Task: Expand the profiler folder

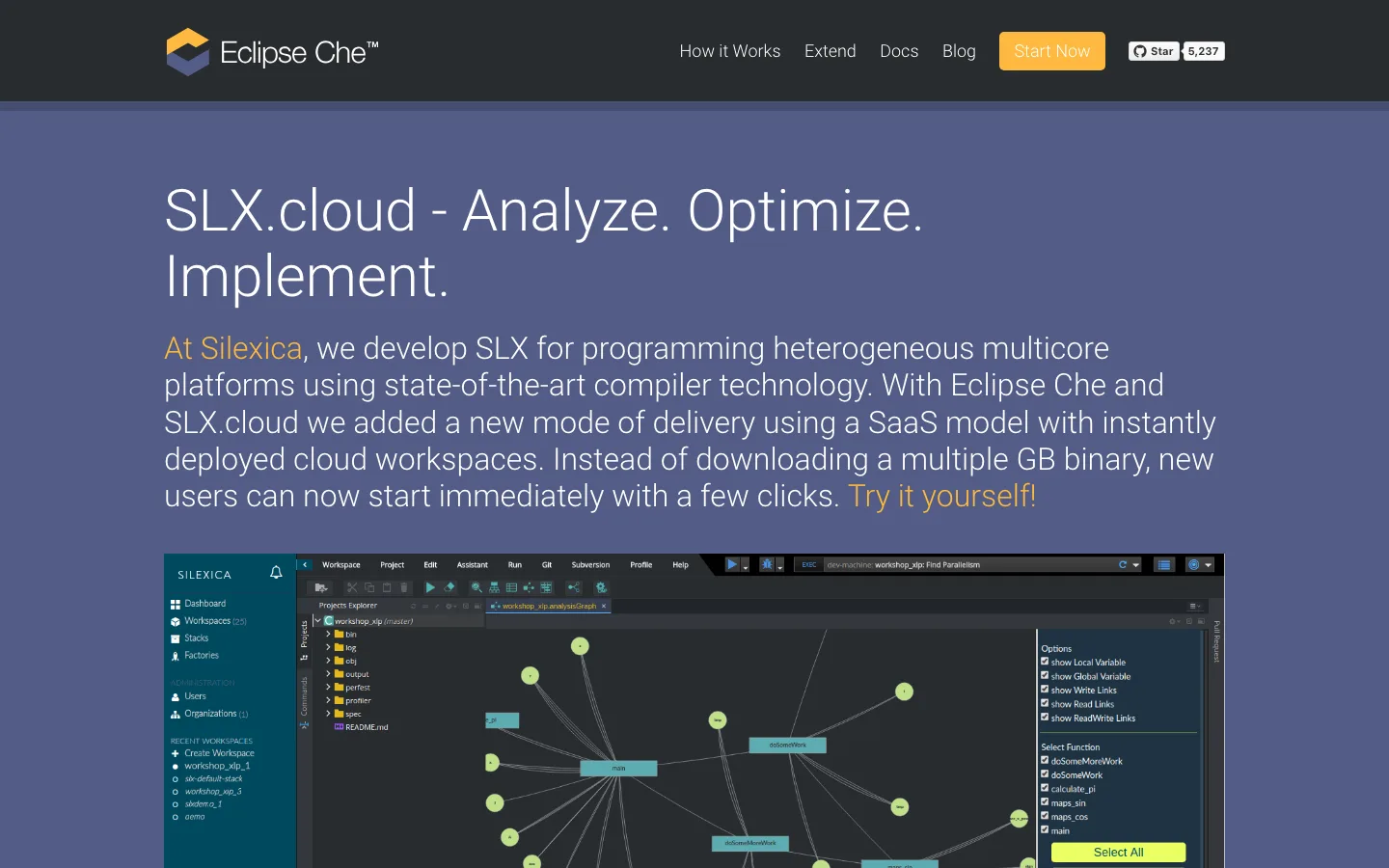Action: (x=328, y=700)
